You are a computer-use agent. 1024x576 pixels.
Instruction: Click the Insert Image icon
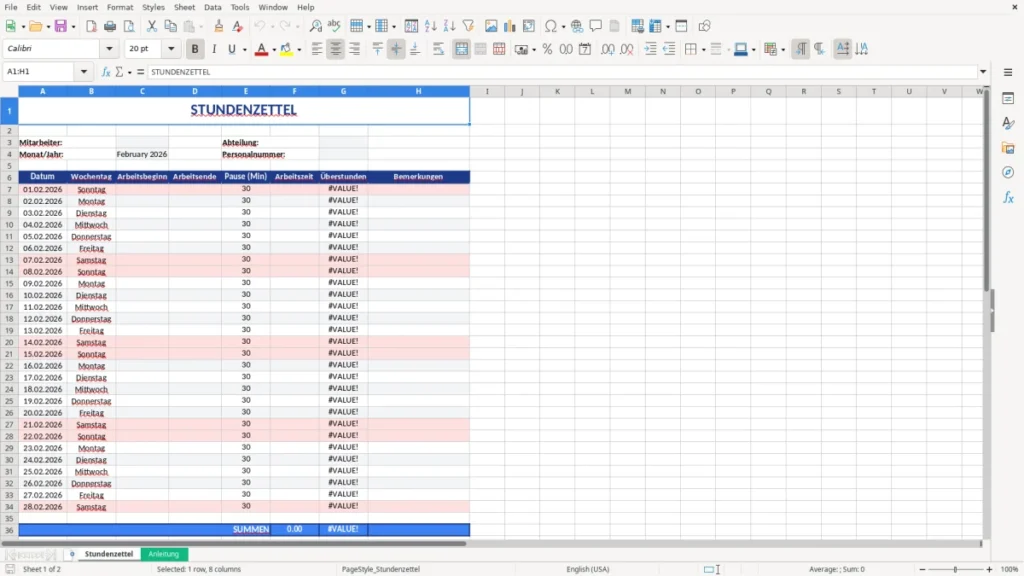[x=491, y=26]
